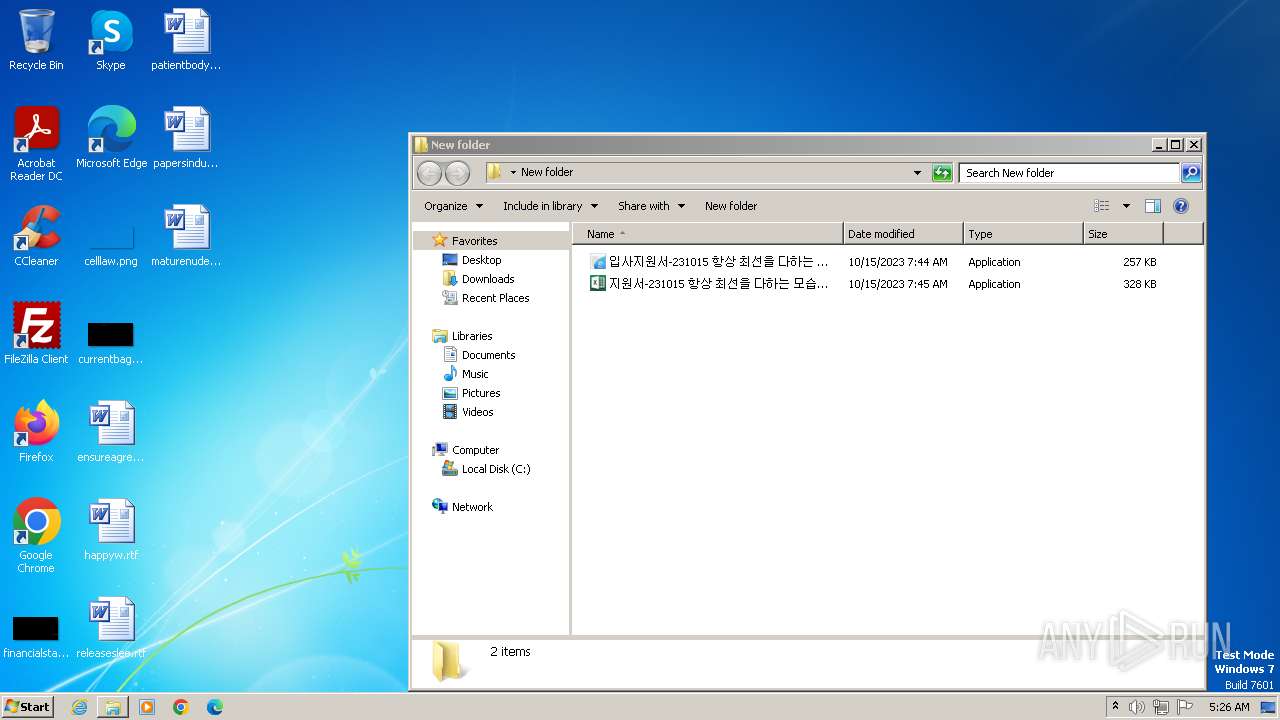Click in the Search New folder field
Screen dimensions: 1280x720
(x=1068, y=173)
